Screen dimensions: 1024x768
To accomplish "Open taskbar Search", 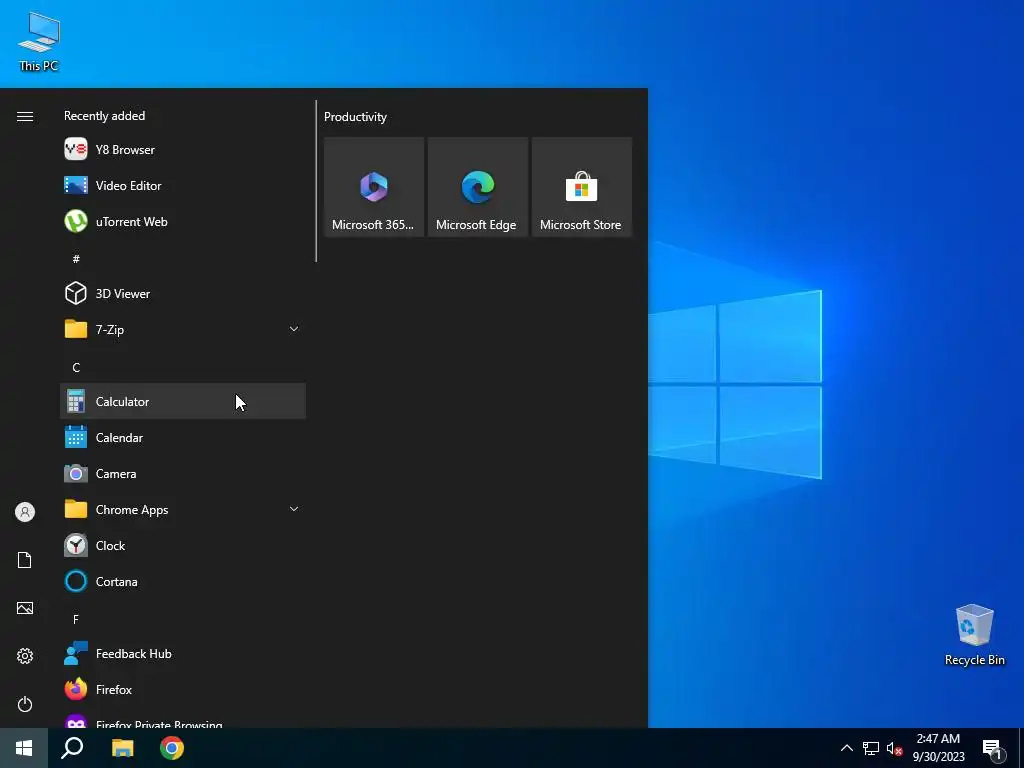I will pyautogui.click(x=72, y=748).
